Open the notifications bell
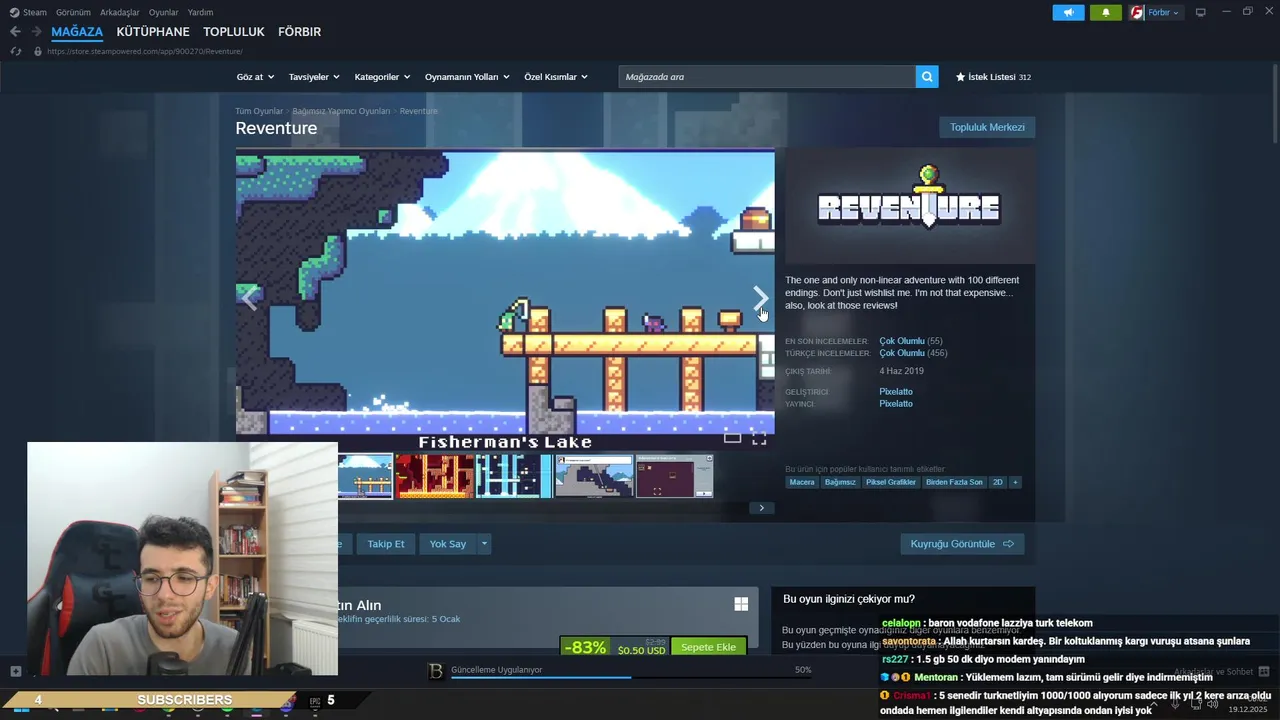The width and height of the screenshot is (1280, 720). [x=1106, y=12]
